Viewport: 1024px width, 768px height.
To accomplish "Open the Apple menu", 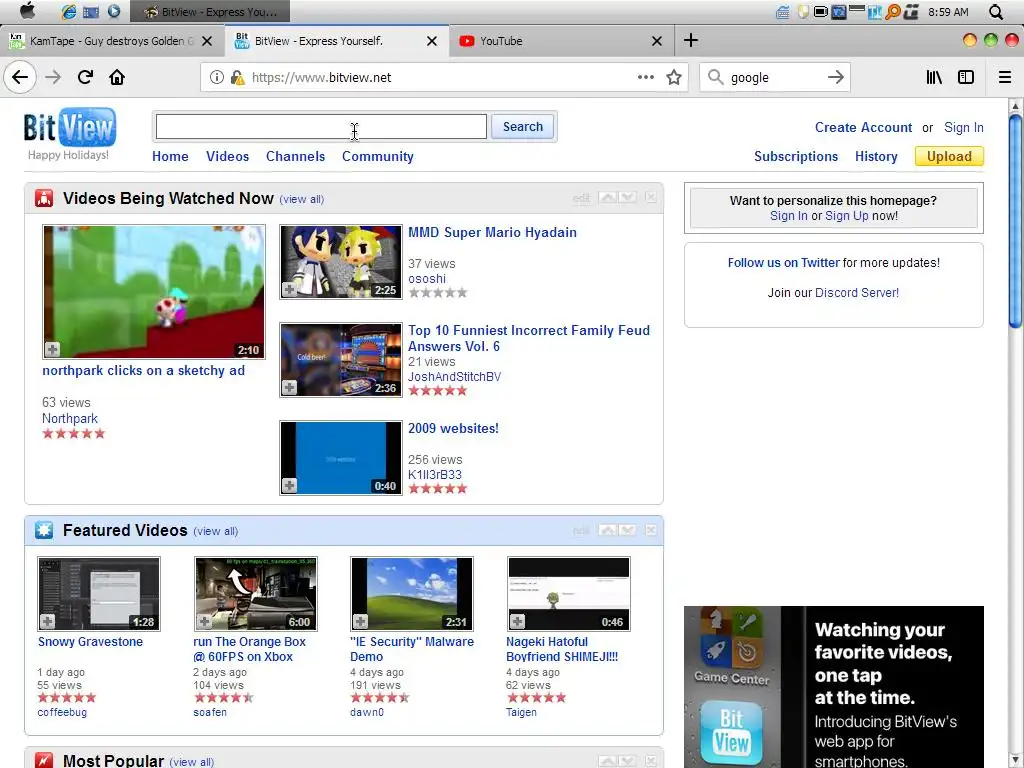I will tap(27, 11).
